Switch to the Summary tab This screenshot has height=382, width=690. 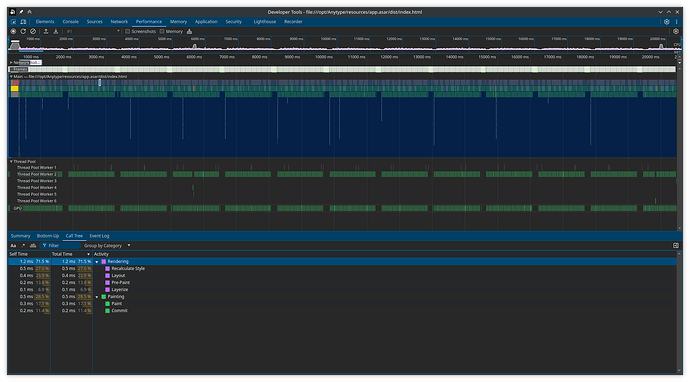click(20, 236)
